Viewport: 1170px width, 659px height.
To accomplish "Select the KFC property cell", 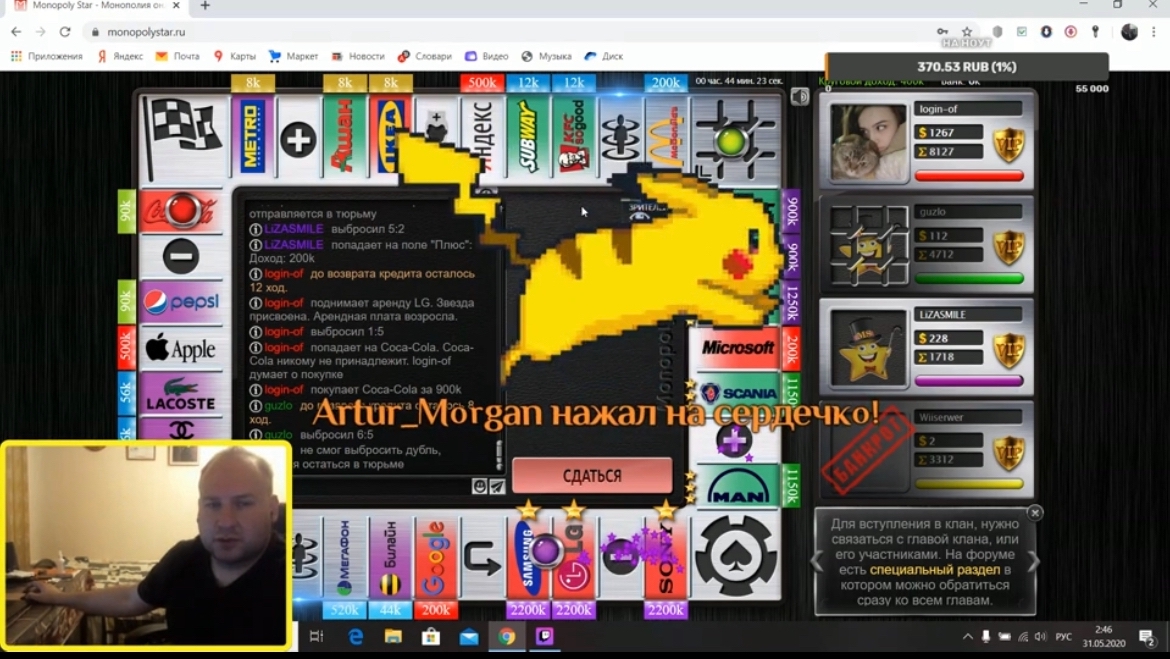I will tap(573, 137).
